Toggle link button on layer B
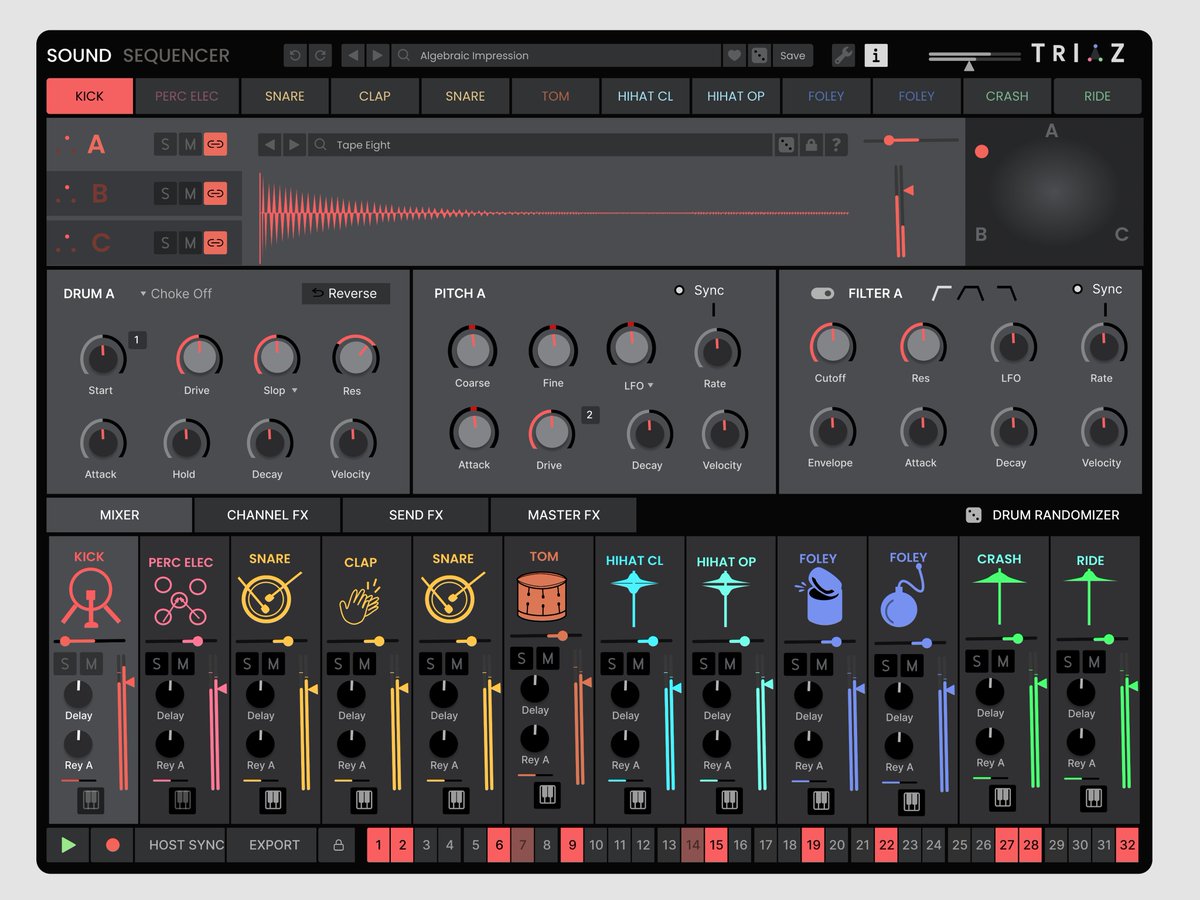The width and height of the screenshot is (1200, 900). [x=215, y=193]
